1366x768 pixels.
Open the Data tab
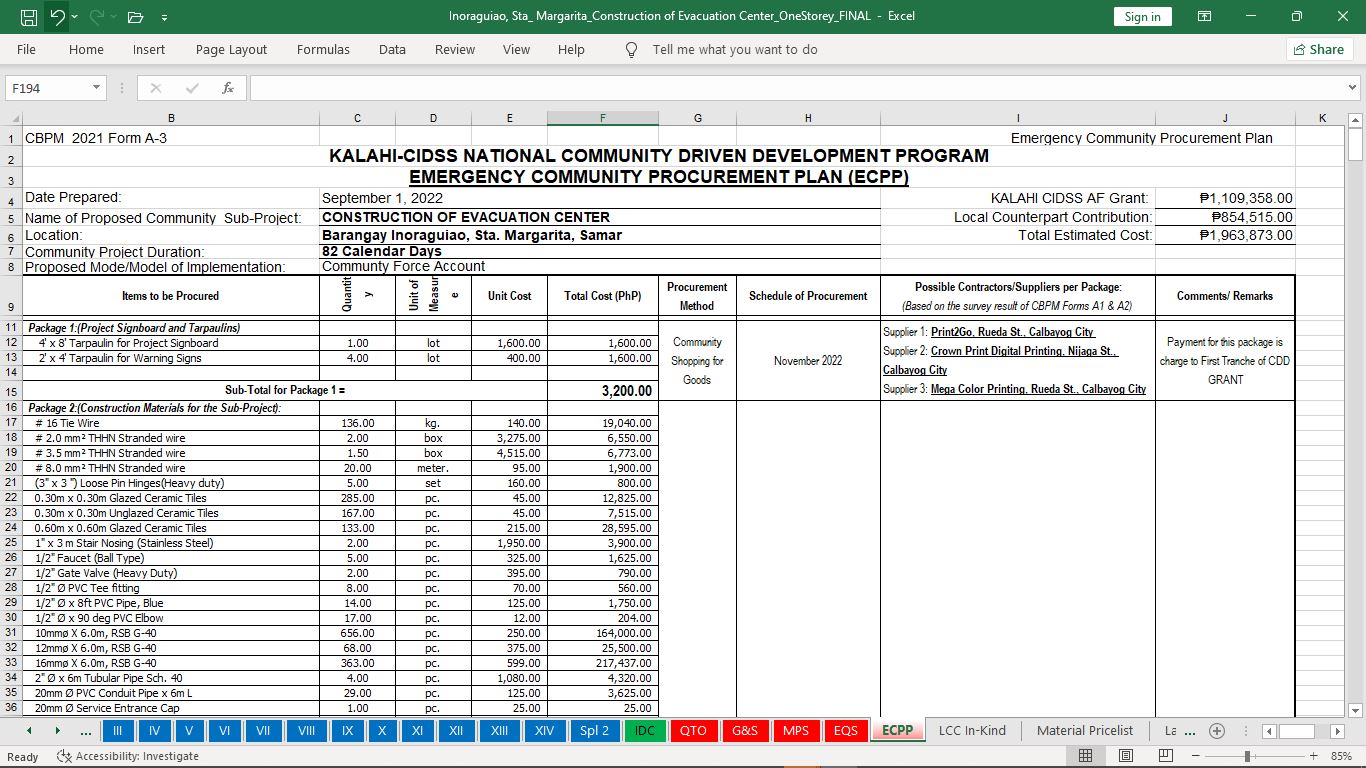(392, 49)
